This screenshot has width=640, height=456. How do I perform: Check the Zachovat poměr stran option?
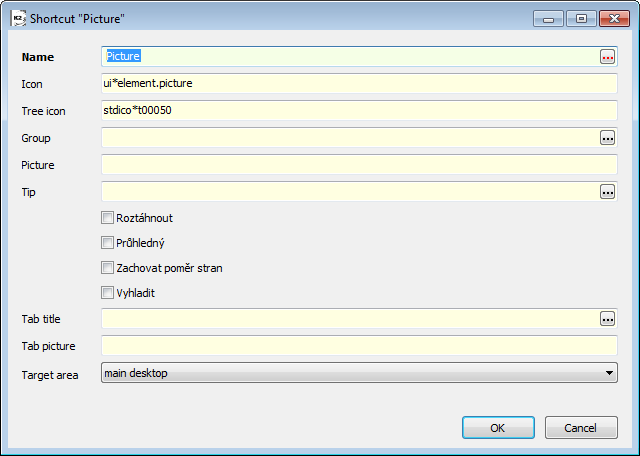107,268
